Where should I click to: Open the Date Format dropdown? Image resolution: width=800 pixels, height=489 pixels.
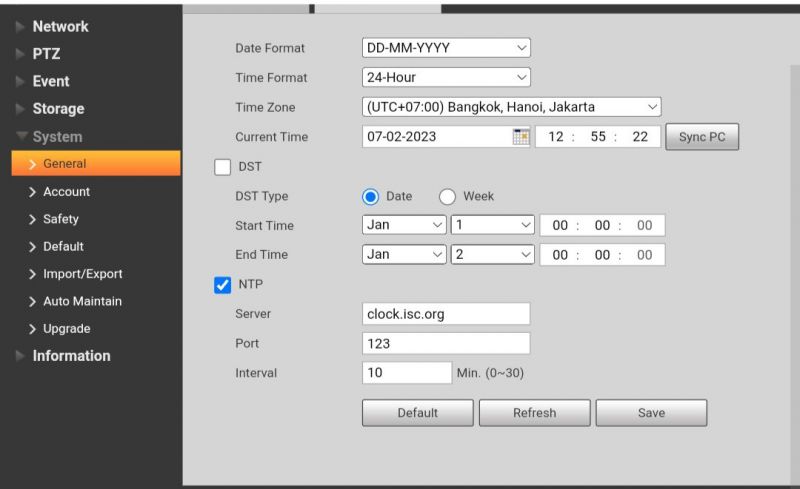(445, 47)
